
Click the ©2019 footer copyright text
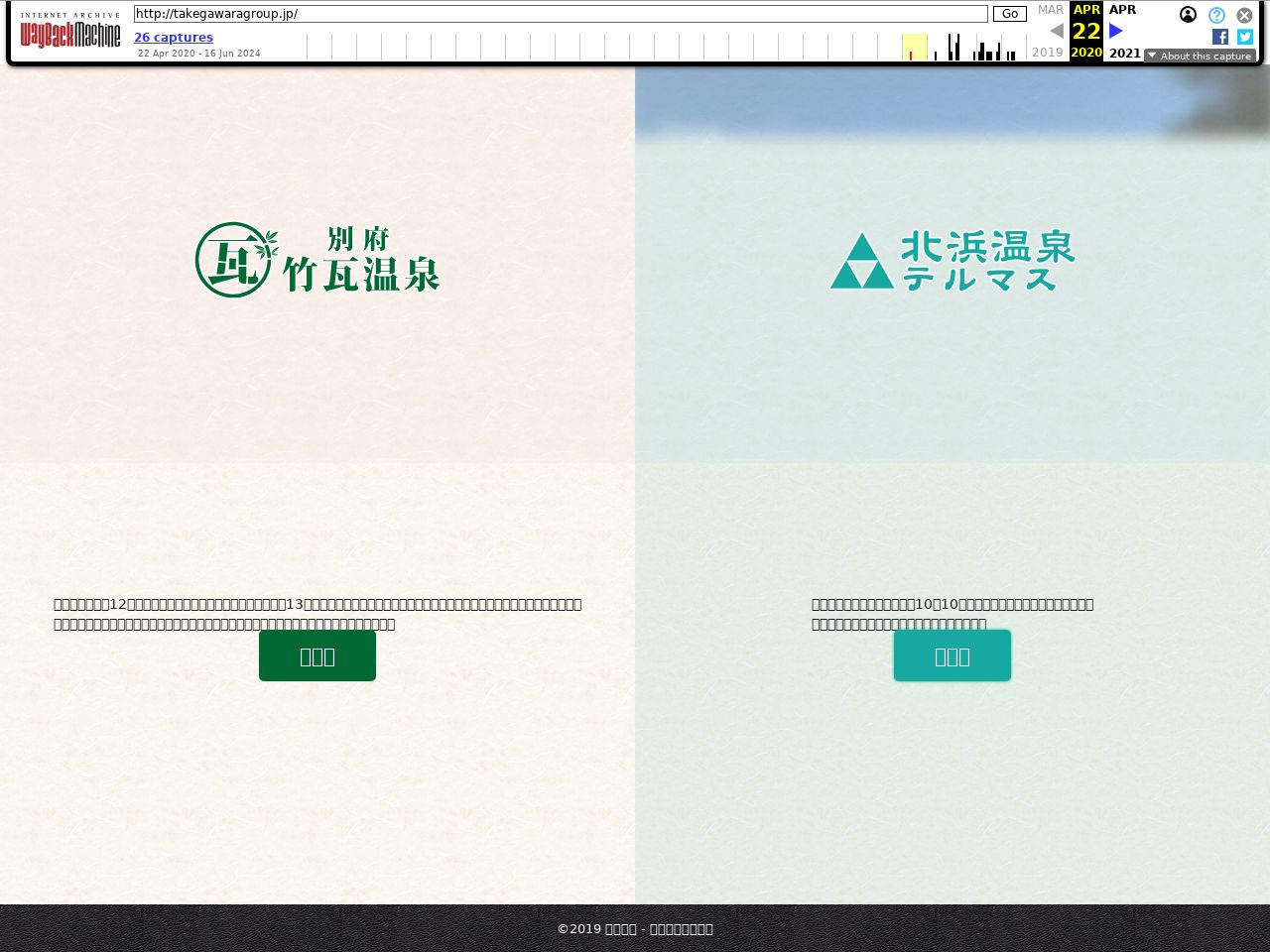pyautogui.click(x=635, y=929)
